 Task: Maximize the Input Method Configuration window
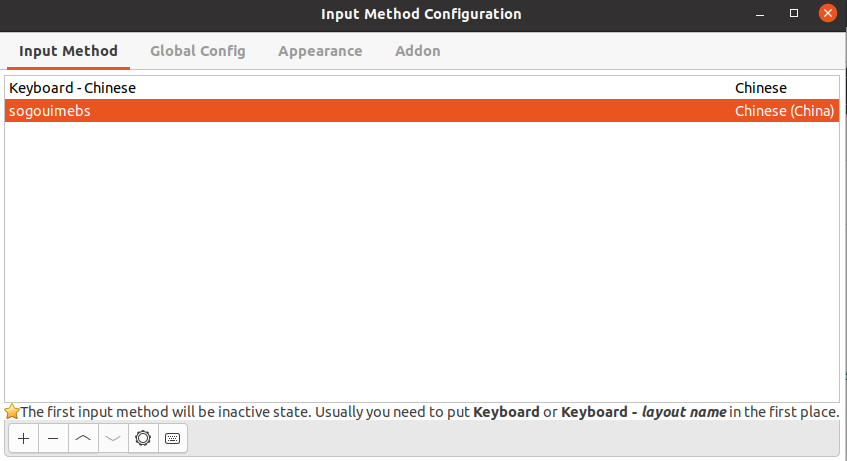tap(794, 14)
